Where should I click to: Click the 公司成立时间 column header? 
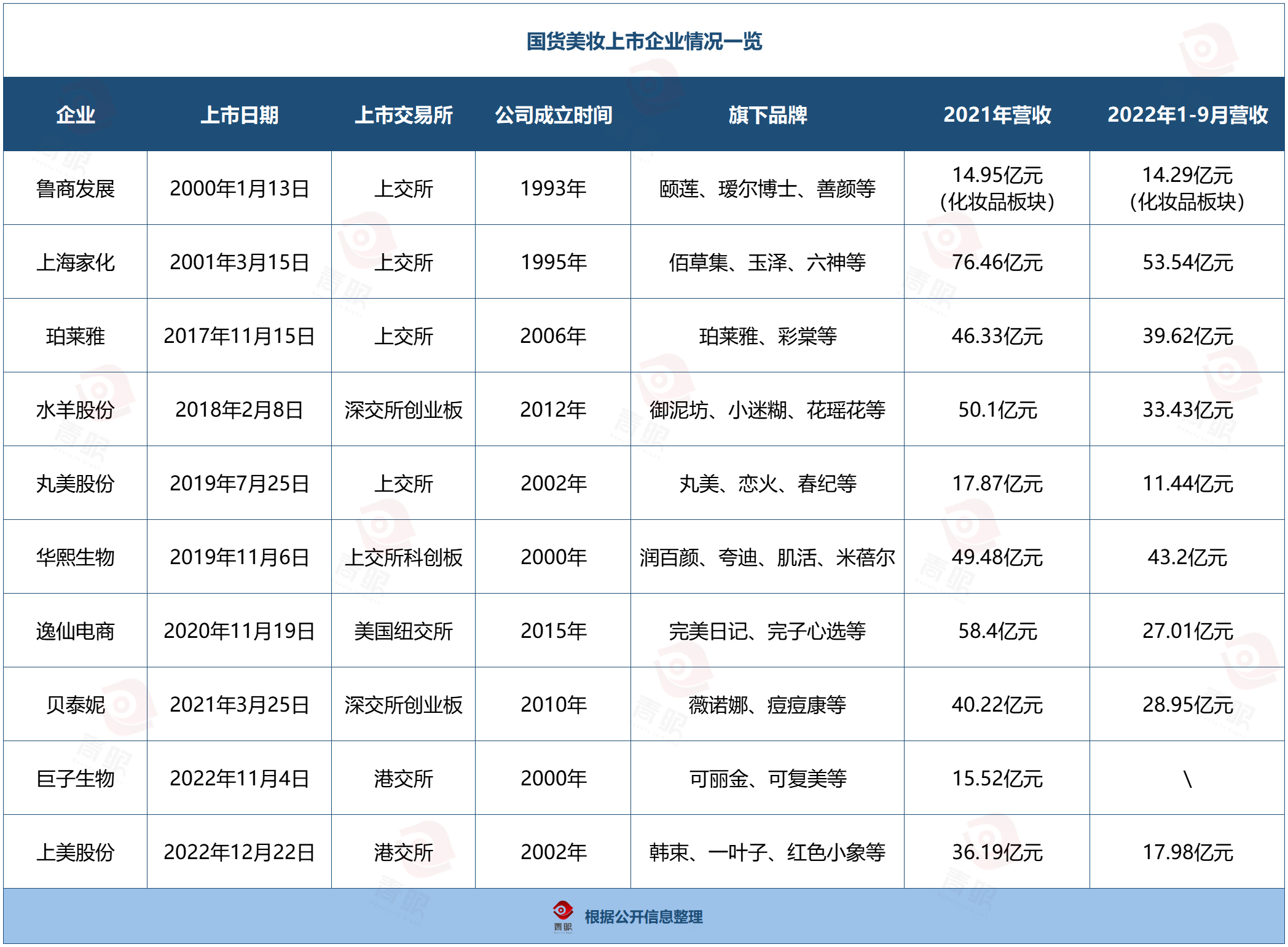pyautogui.click(x=553, y=115)
